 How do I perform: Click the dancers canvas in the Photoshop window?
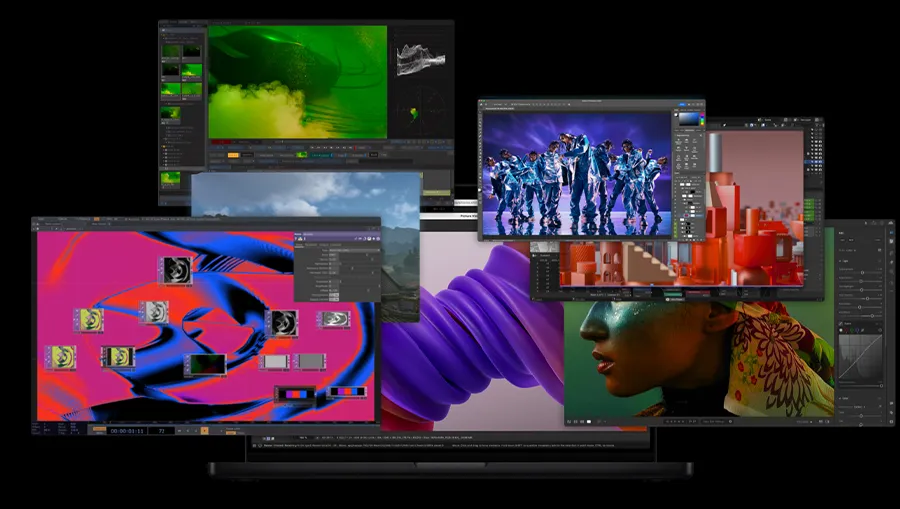pos(576,173)
